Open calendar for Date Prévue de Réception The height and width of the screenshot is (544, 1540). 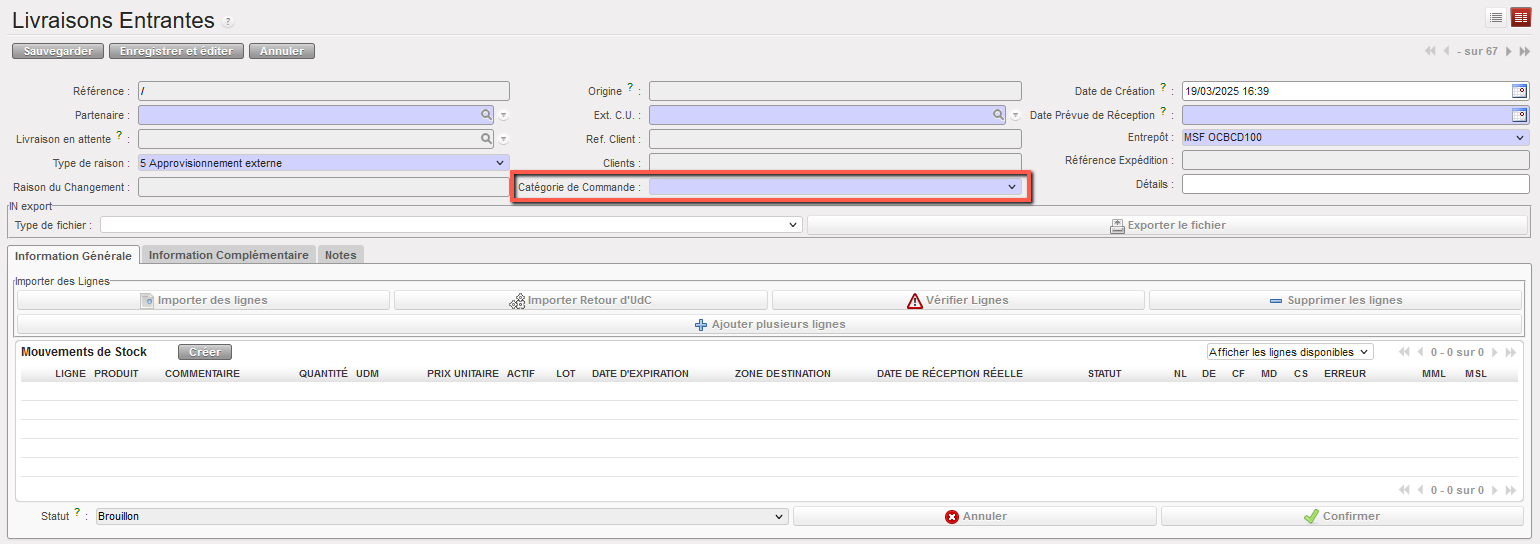click(x=1519, y=115)
